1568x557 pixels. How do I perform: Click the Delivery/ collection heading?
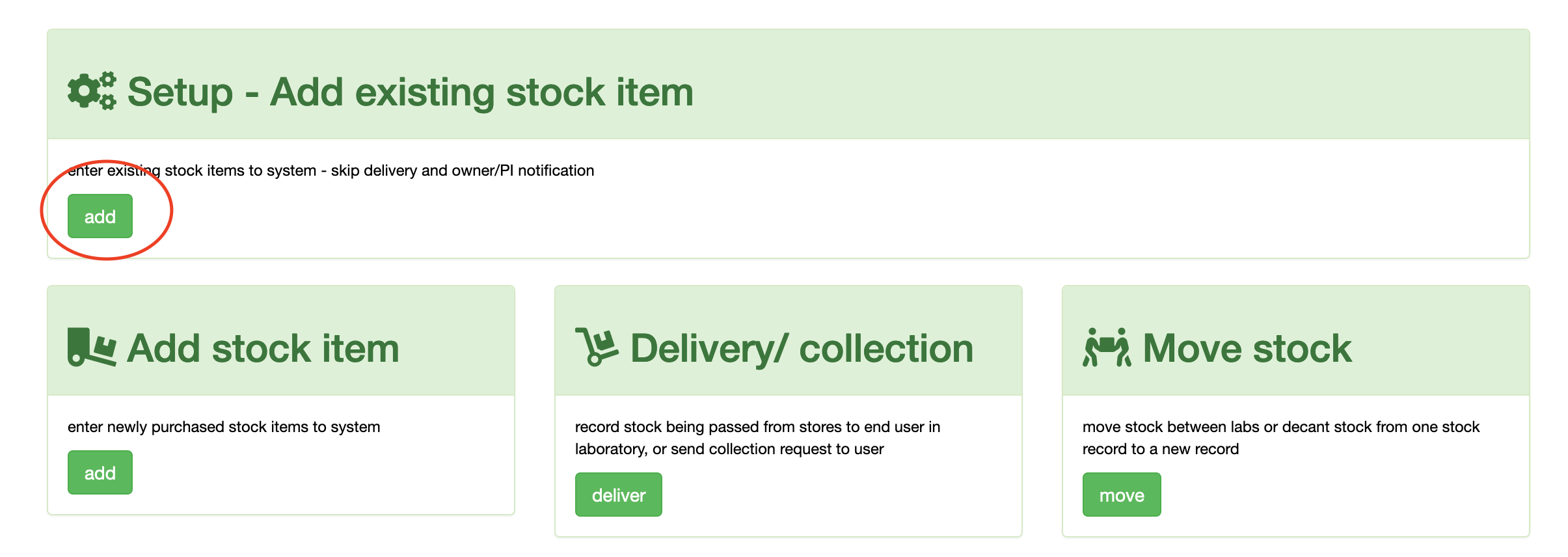pos(802,348)
